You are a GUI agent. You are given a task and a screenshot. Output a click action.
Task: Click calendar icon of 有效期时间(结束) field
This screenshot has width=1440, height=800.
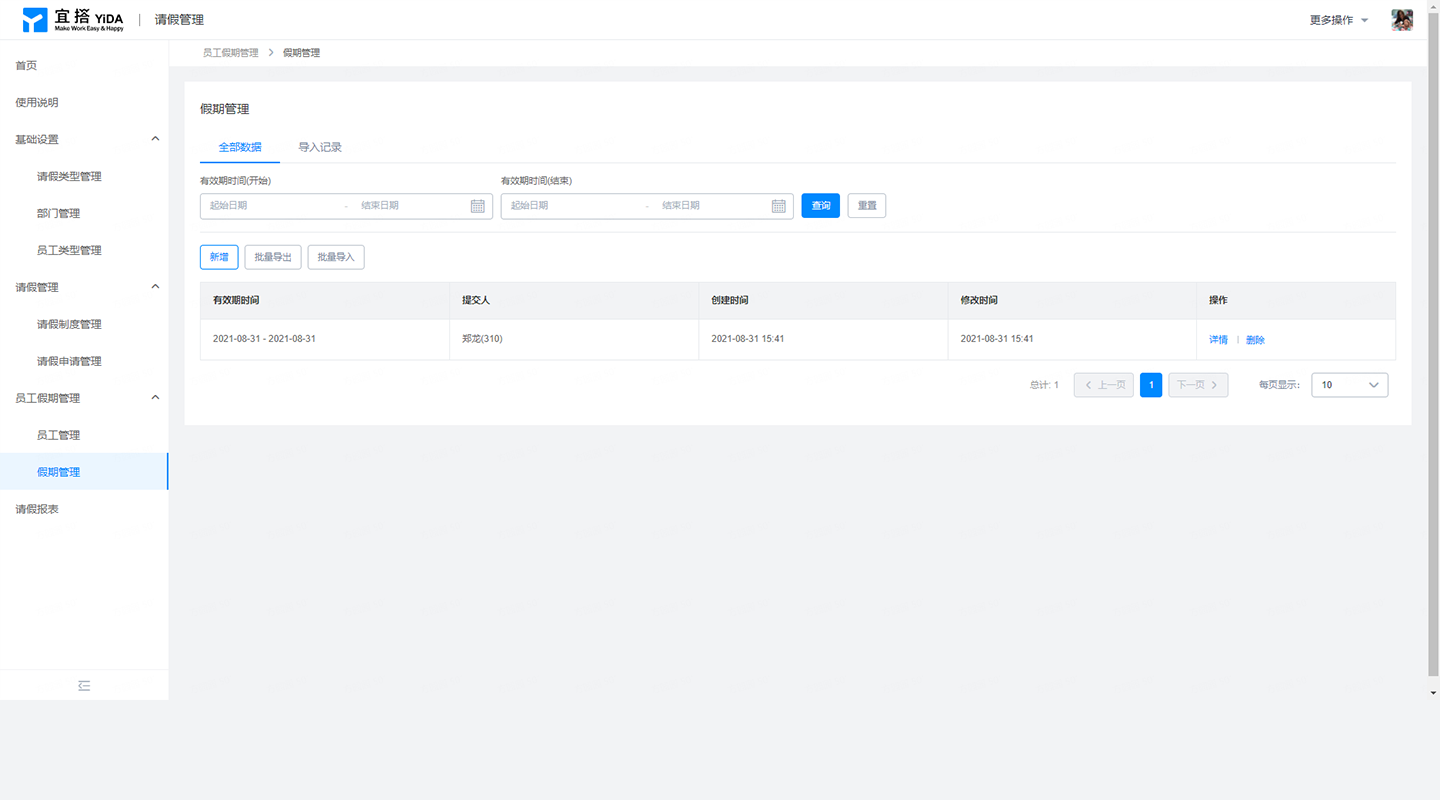(x=779, y=206)
